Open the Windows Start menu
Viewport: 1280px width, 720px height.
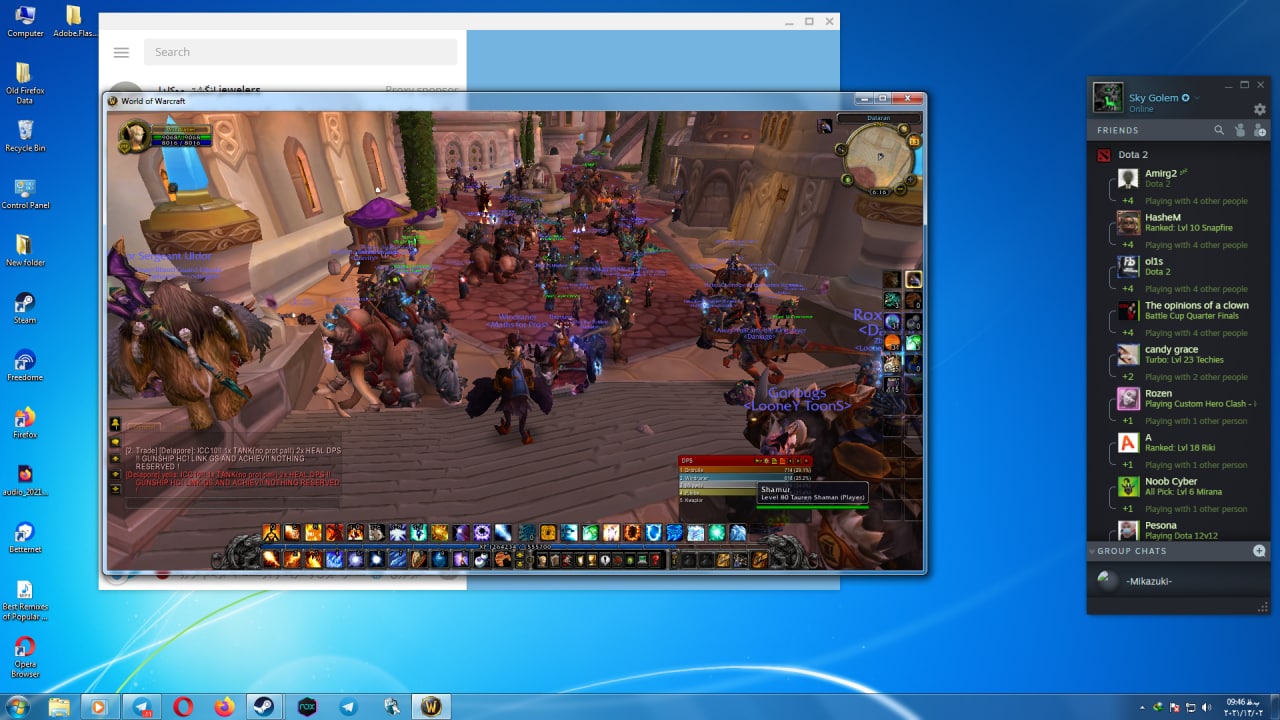click(x=17, y=706)
